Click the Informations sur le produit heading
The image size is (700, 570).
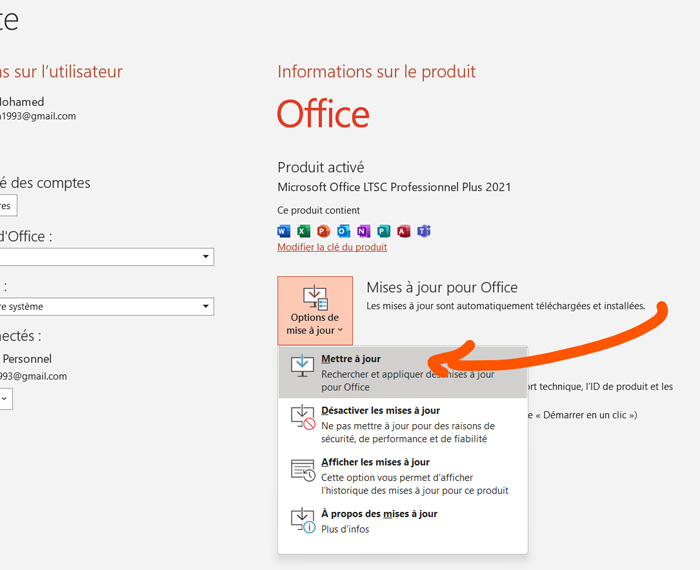376,71
